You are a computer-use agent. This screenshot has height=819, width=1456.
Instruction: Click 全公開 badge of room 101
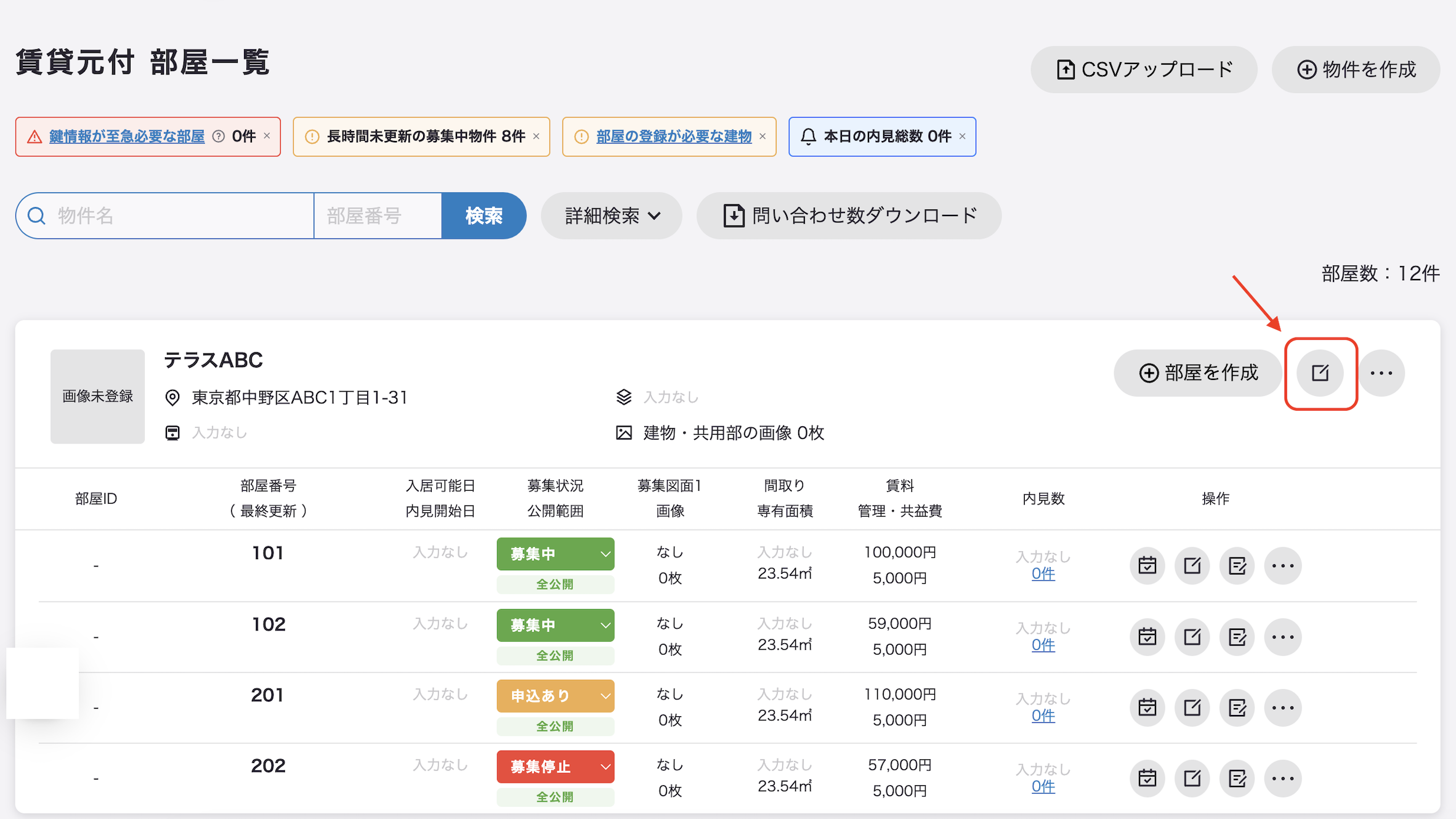(555, 584)
